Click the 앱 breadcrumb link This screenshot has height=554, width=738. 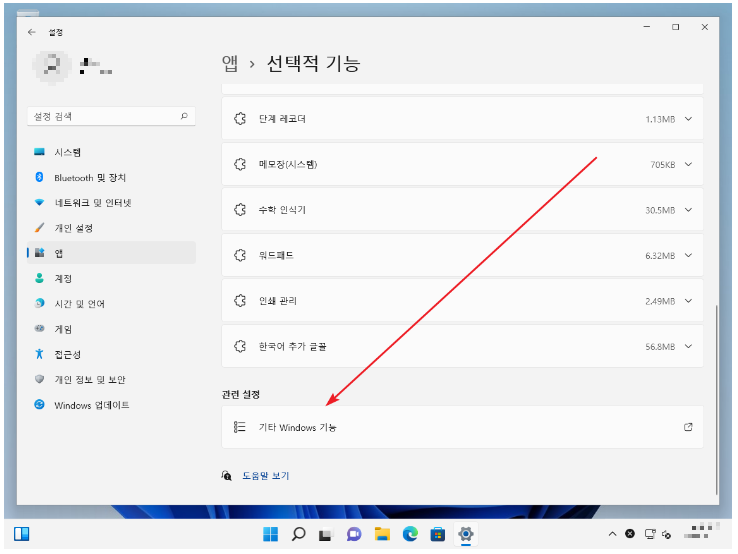pos(230,64)
